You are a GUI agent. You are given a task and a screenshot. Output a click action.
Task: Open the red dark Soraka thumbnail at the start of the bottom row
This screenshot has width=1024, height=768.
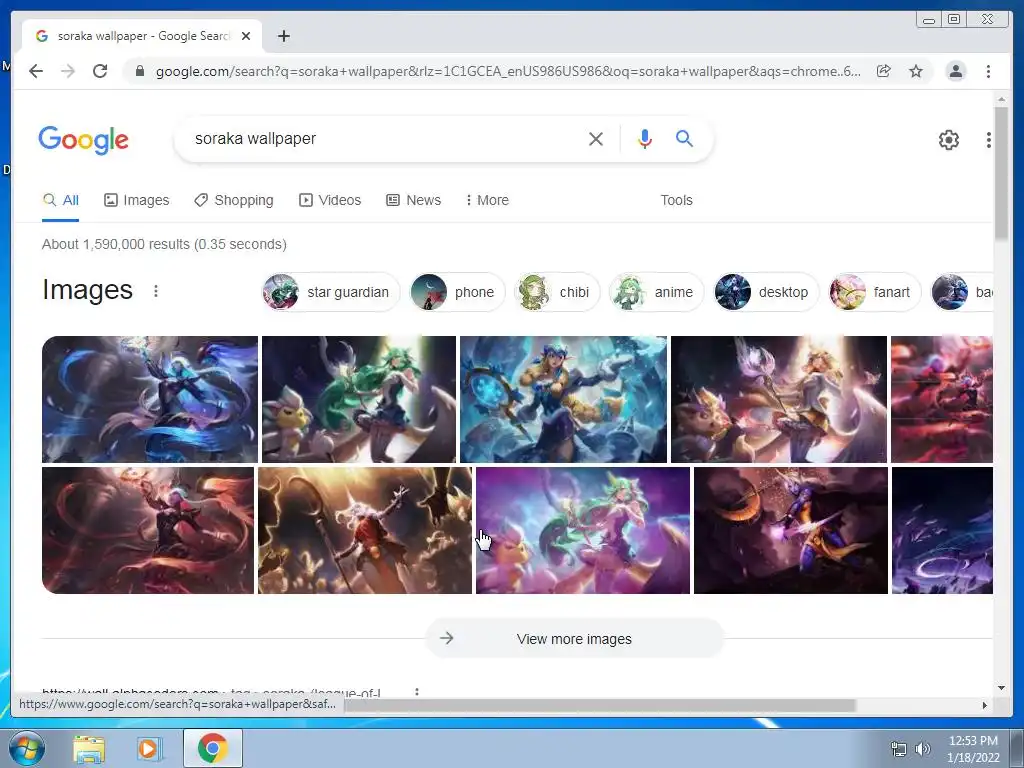click(148, 530)
